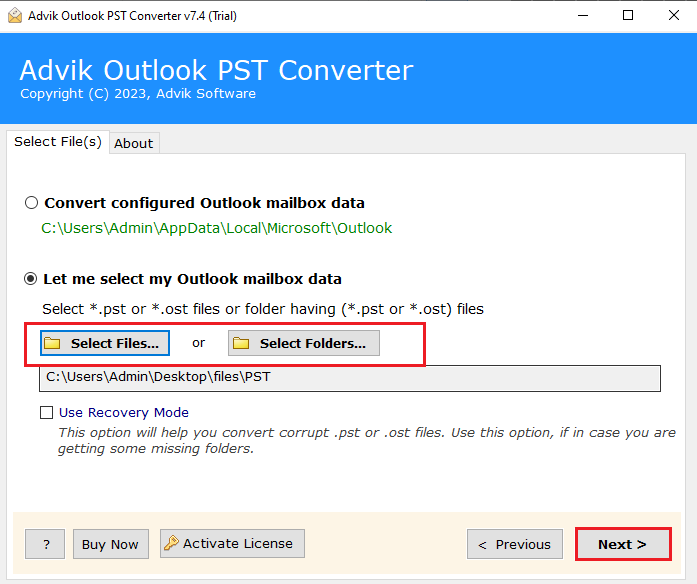The height and width of the screenshot is (584, 697).
Task: Click the folder icon on Select Folders button
Action: point(241,344)
